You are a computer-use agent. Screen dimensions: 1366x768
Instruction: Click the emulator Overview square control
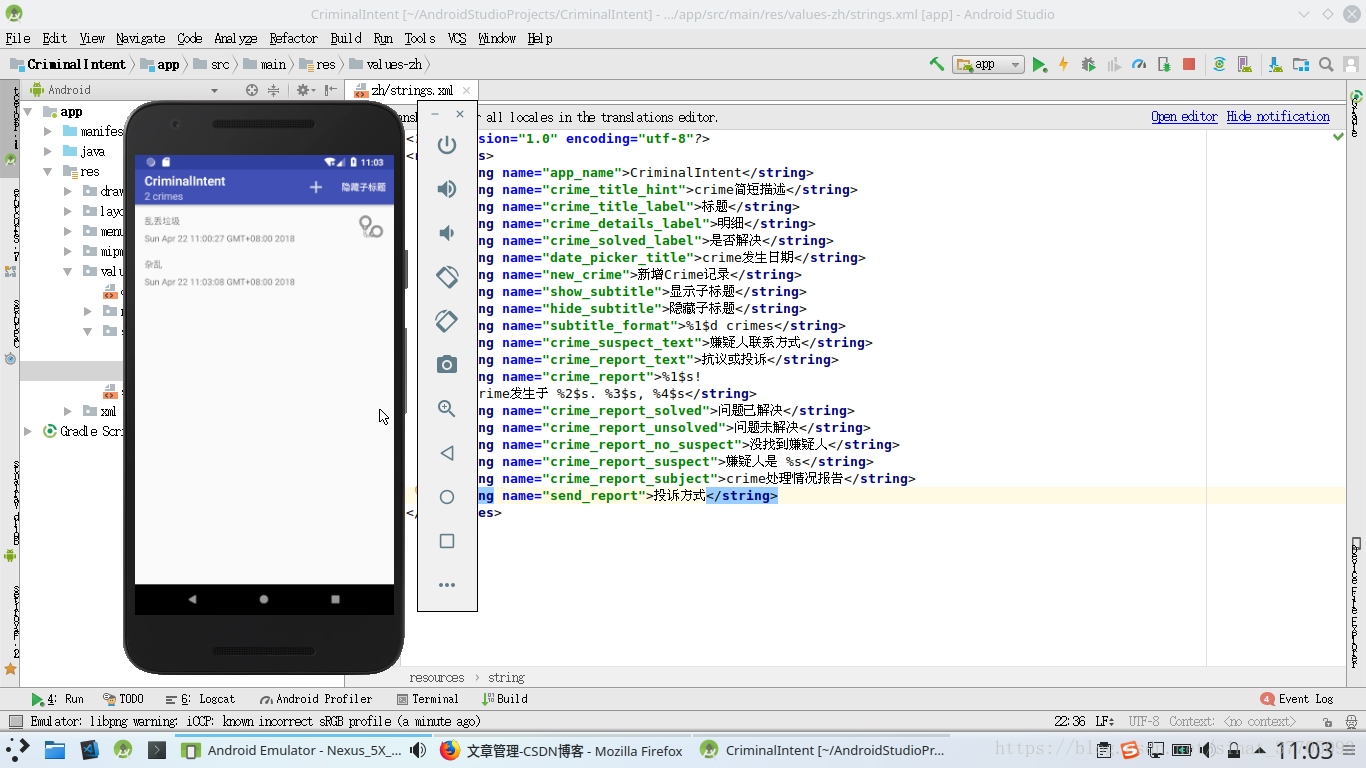tap(447, 541)
